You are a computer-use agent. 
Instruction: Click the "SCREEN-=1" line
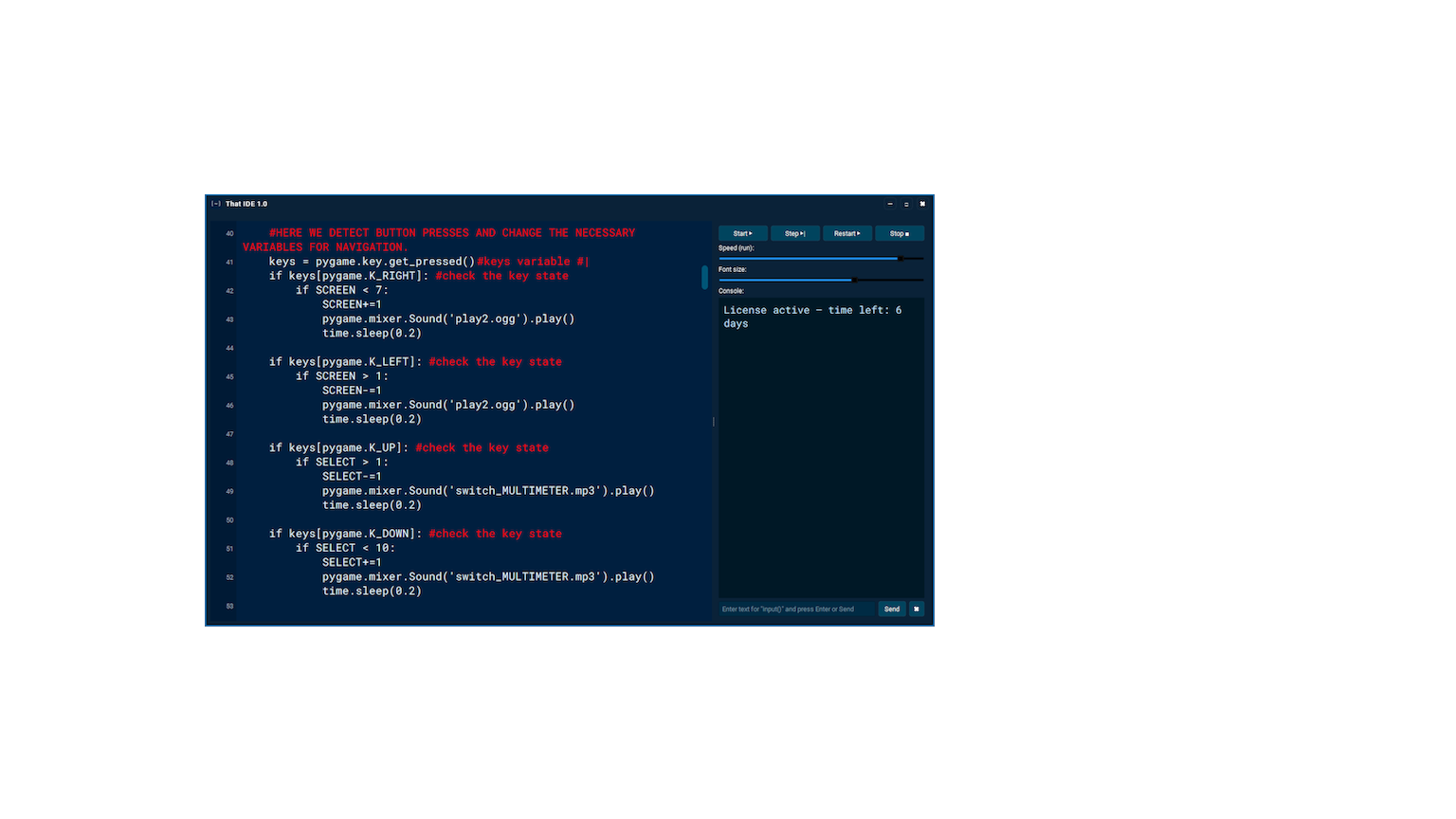pos(352,391)
